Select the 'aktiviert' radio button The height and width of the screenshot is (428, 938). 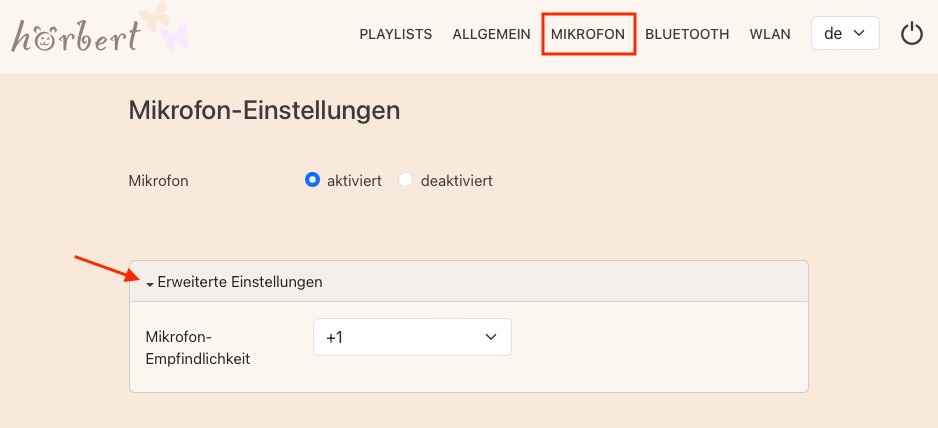(312, 181)
